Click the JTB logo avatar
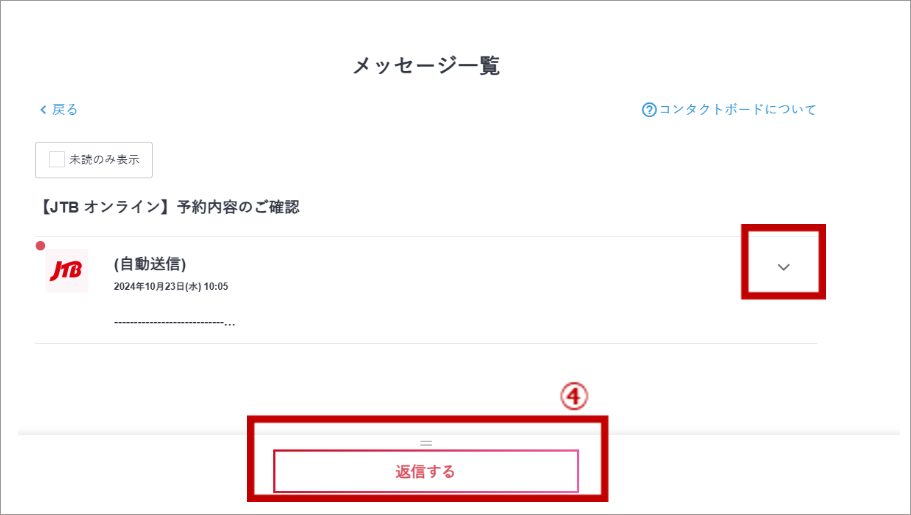Image resolution: width=911 pixels, height=515 pixels. [67, 271]
